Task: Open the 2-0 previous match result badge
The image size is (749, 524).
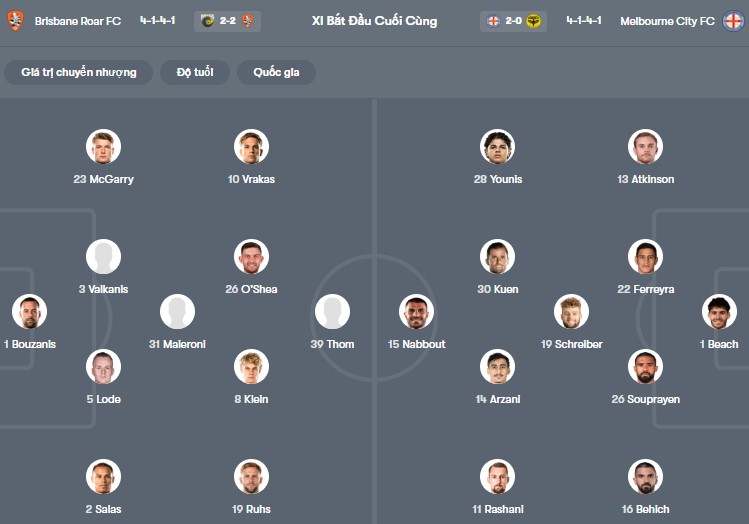Action: 513,21
